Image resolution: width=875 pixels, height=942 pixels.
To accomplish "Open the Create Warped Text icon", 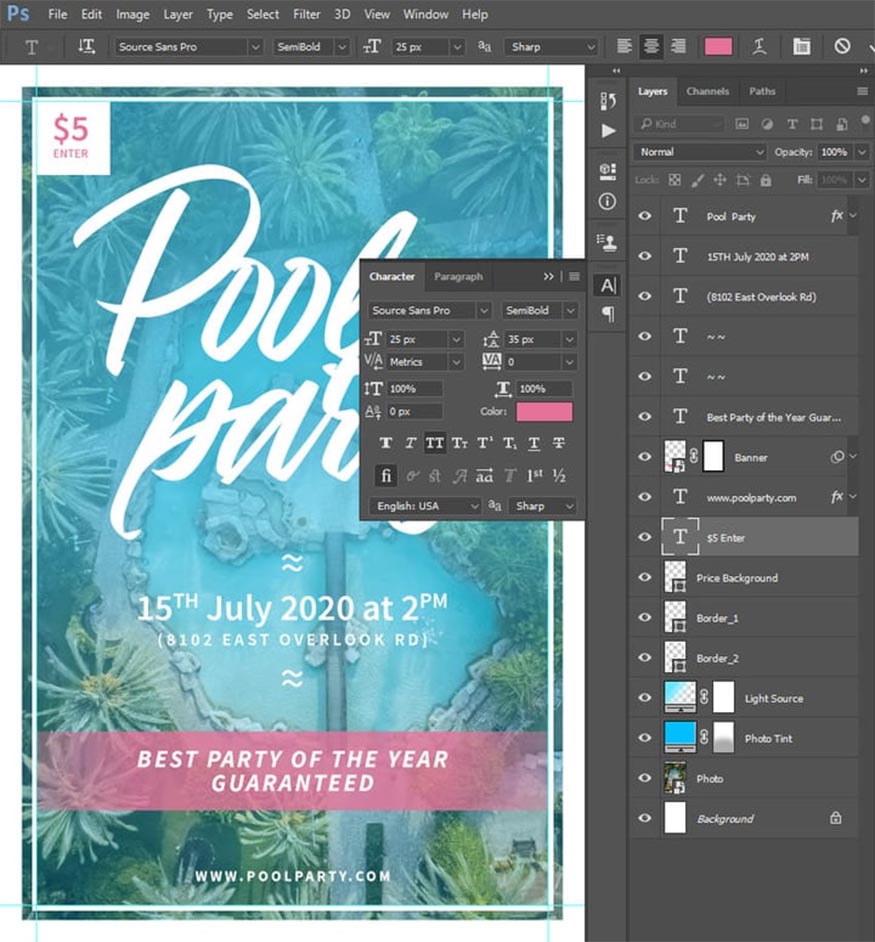I will pyautogui.click(x=760, y=46).
